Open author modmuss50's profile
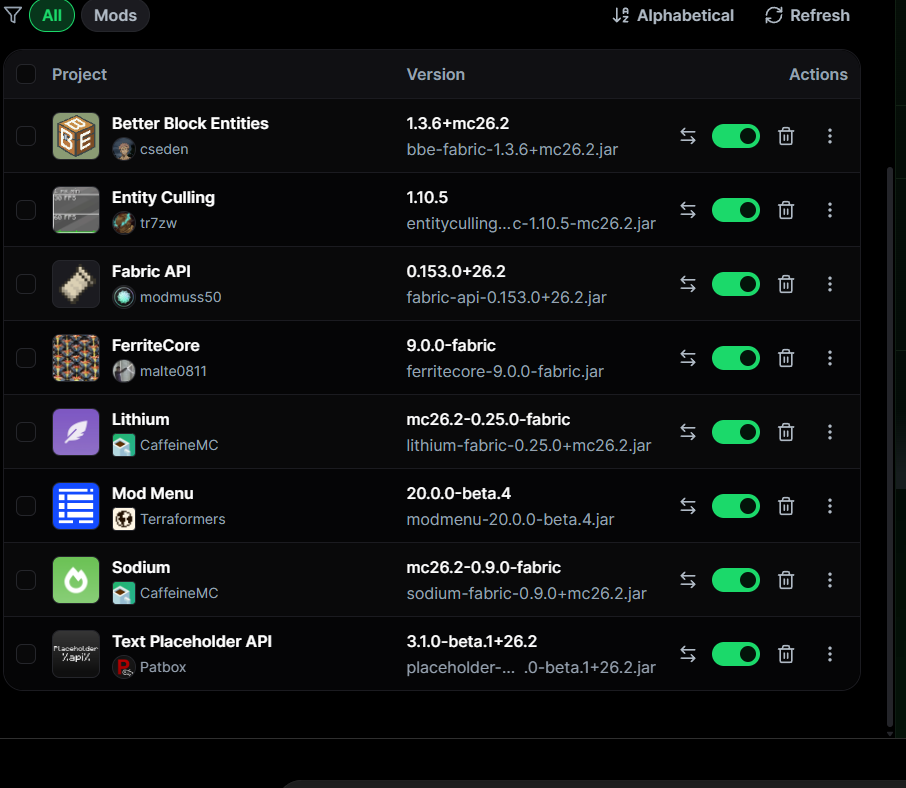The image size is (906, 788). click(167, 297)
